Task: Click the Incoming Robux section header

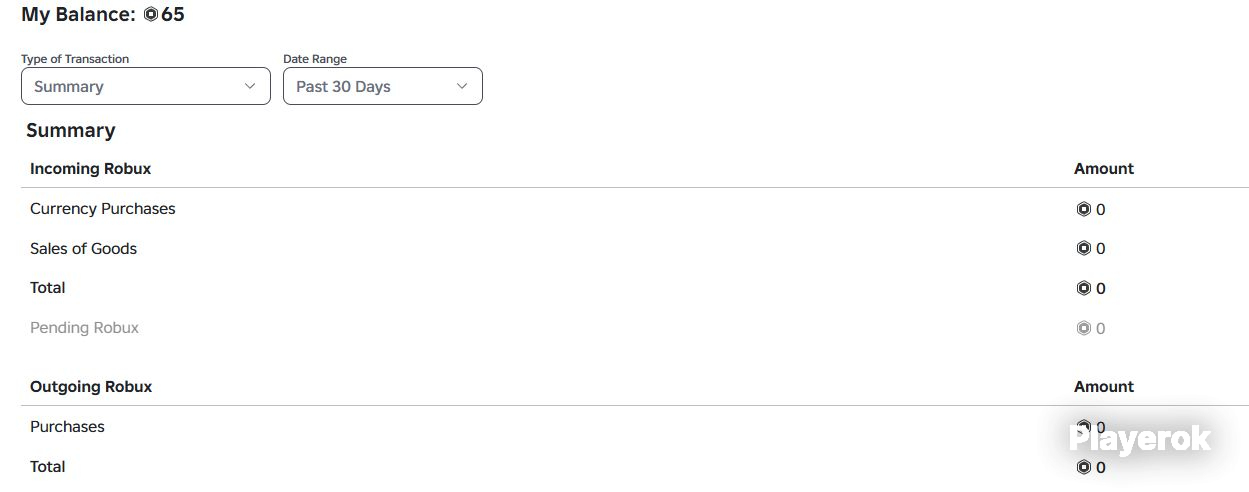Action: pyautogui.click(x=91, y=169)
